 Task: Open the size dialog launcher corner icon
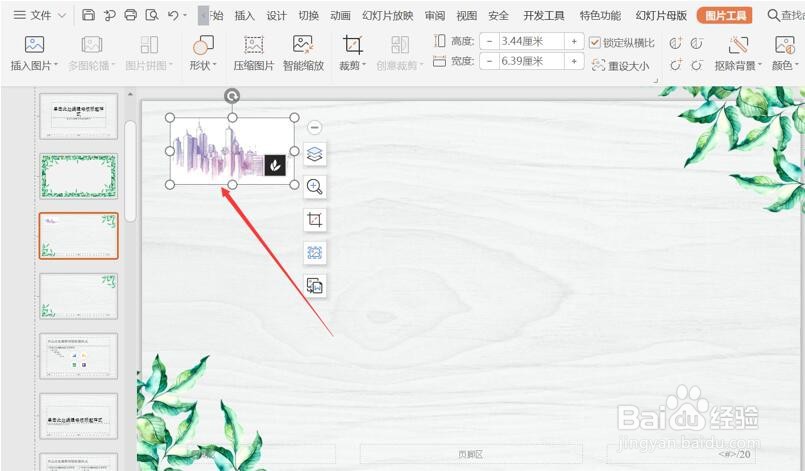pyautogui.click(x=655, y=81)
